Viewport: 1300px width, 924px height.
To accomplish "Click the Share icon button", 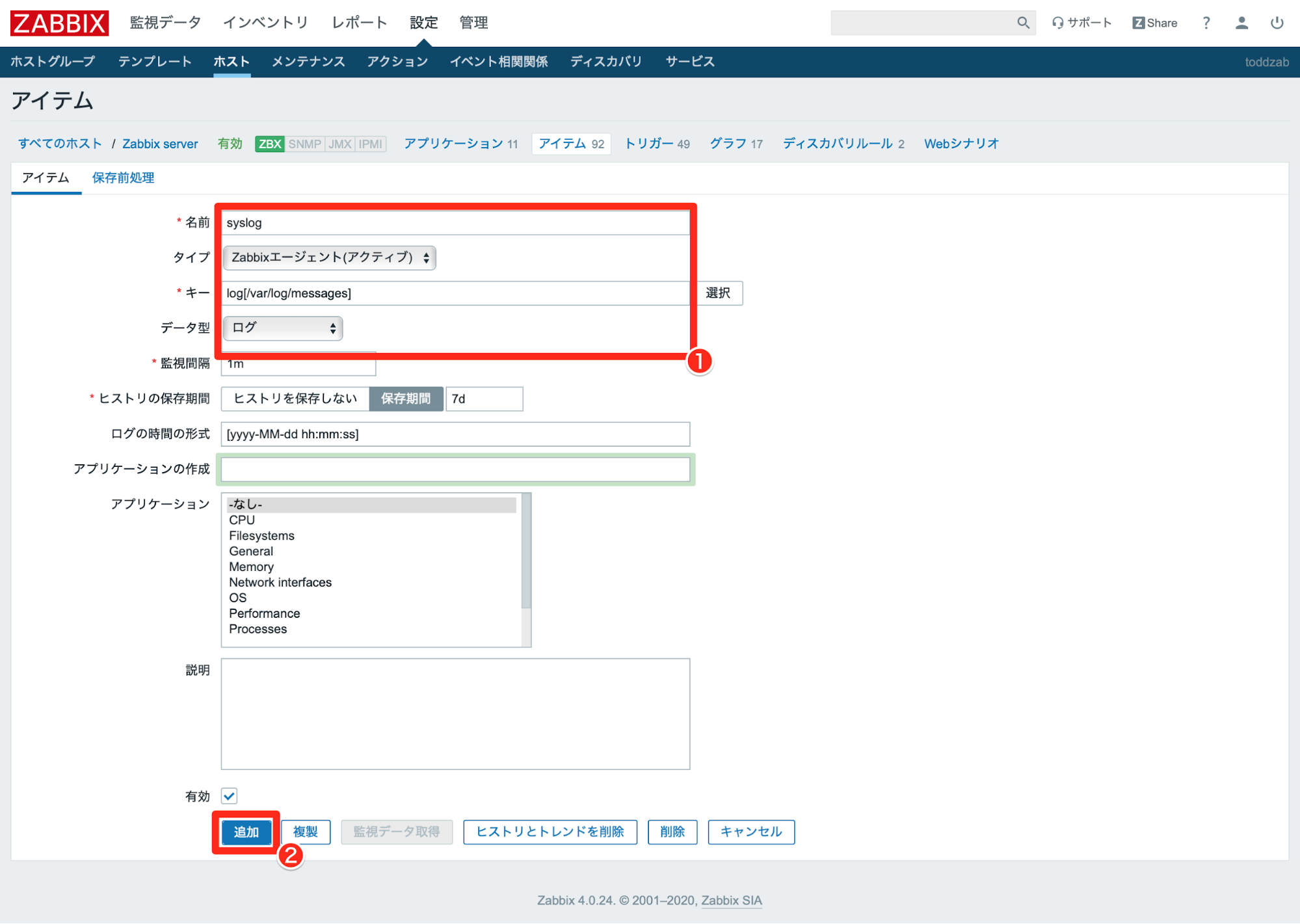I will click(1155, 23).
